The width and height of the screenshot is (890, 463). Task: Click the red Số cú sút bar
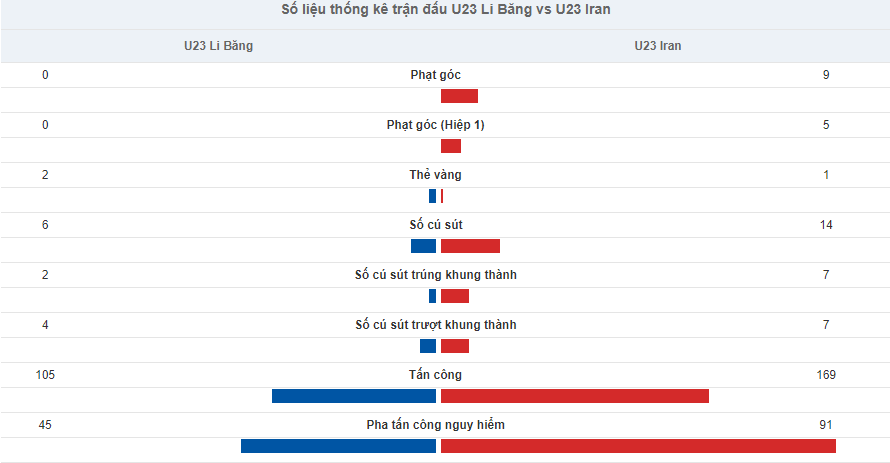(x=471, y=246)
